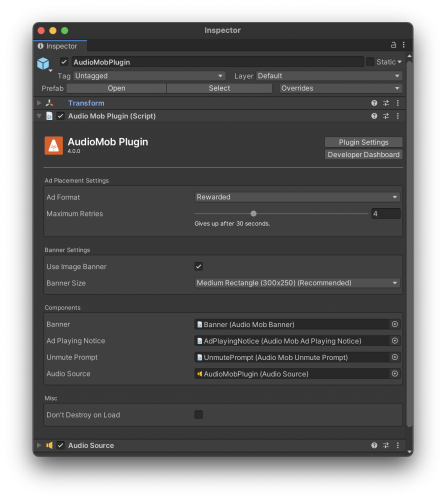Click Banner field object picker circle

pos(395,324)
